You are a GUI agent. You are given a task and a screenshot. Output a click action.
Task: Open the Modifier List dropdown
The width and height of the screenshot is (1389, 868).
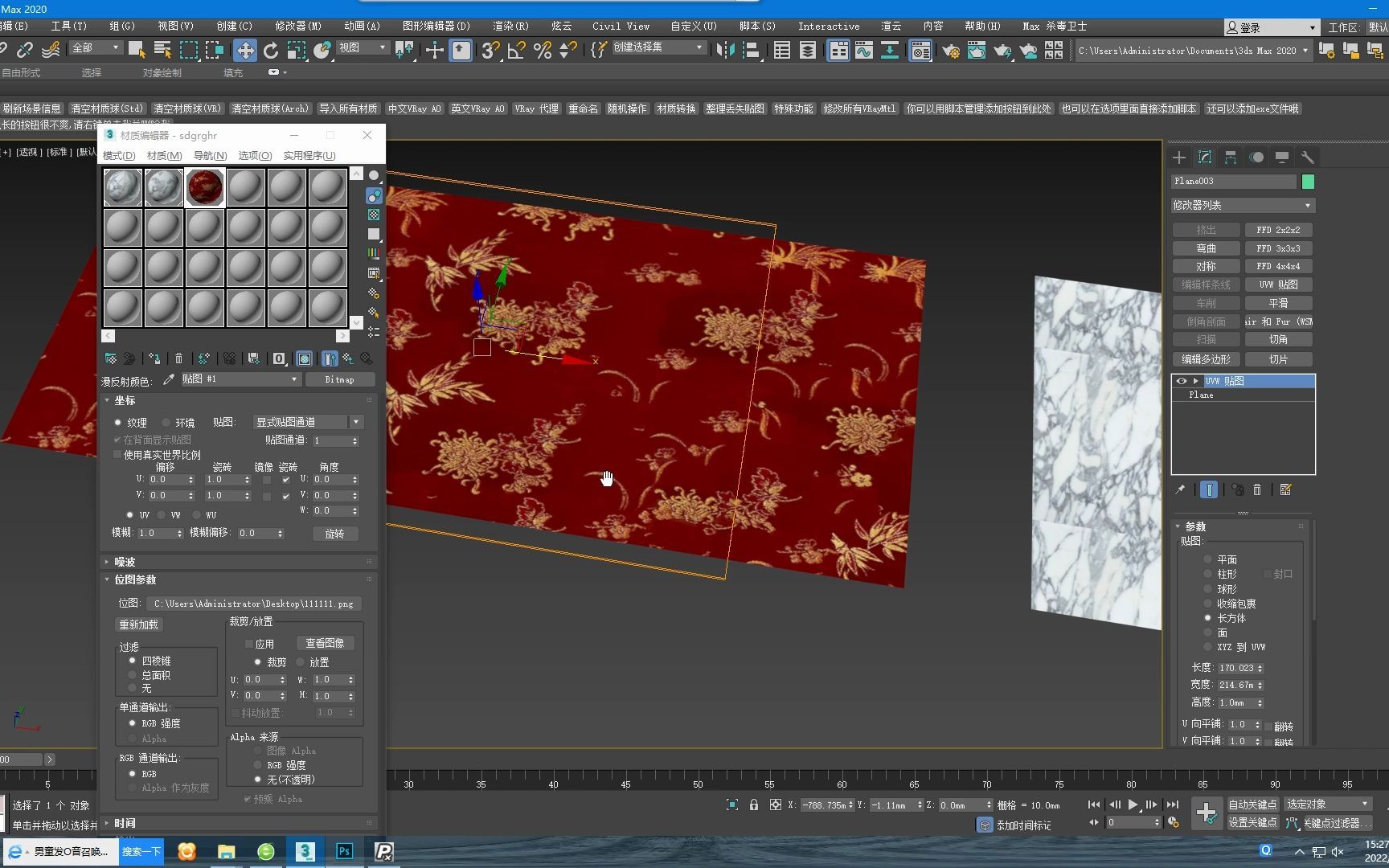pos(1243,206)
